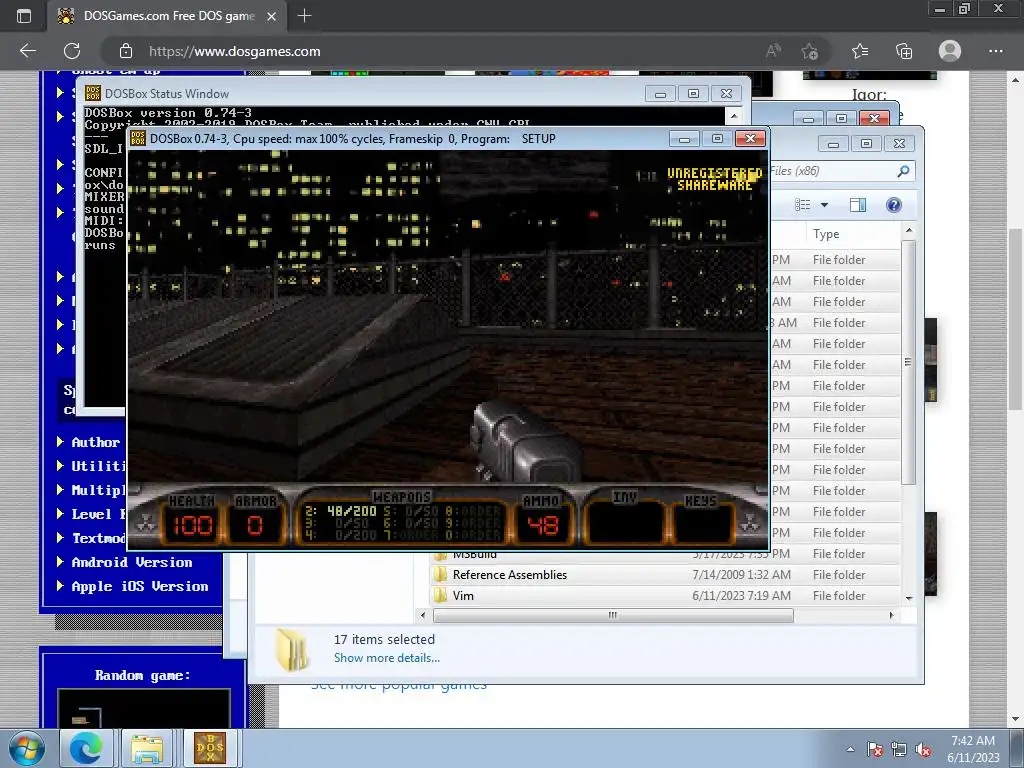Open Read Aloud icon in address bar

(773, 51)
